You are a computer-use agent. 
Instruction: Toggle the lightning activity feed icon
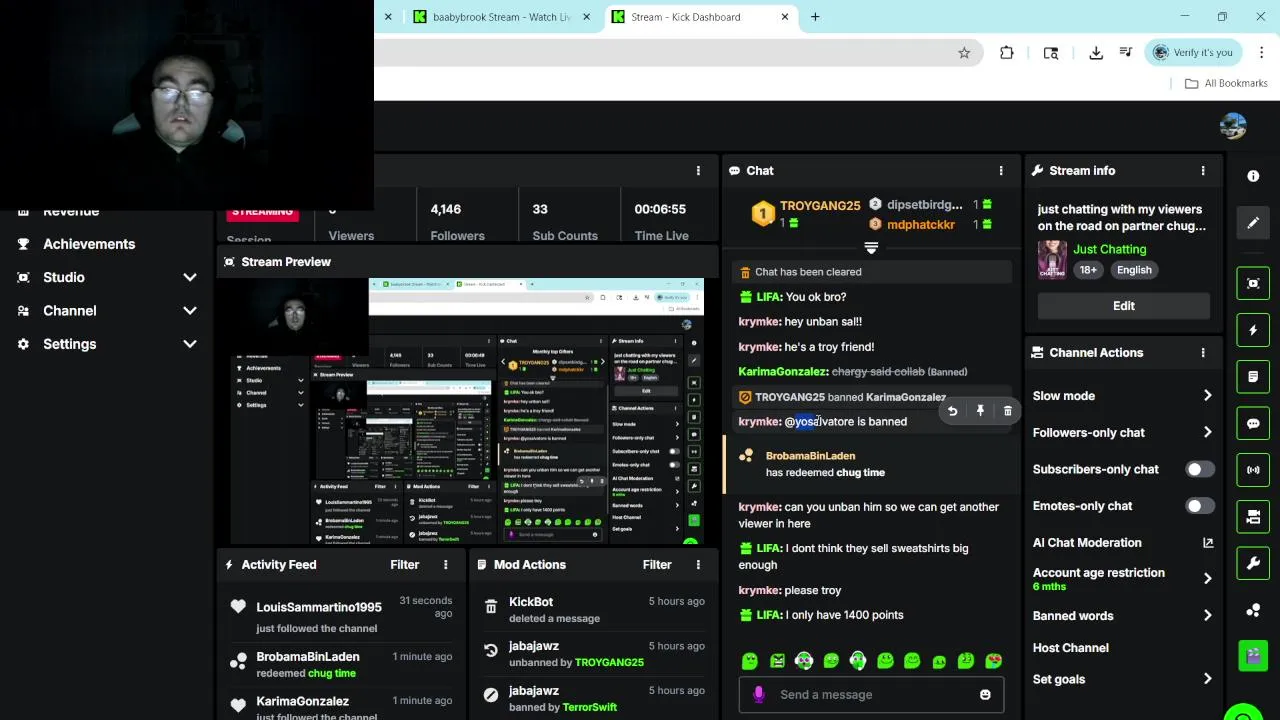click(1253, 330)
